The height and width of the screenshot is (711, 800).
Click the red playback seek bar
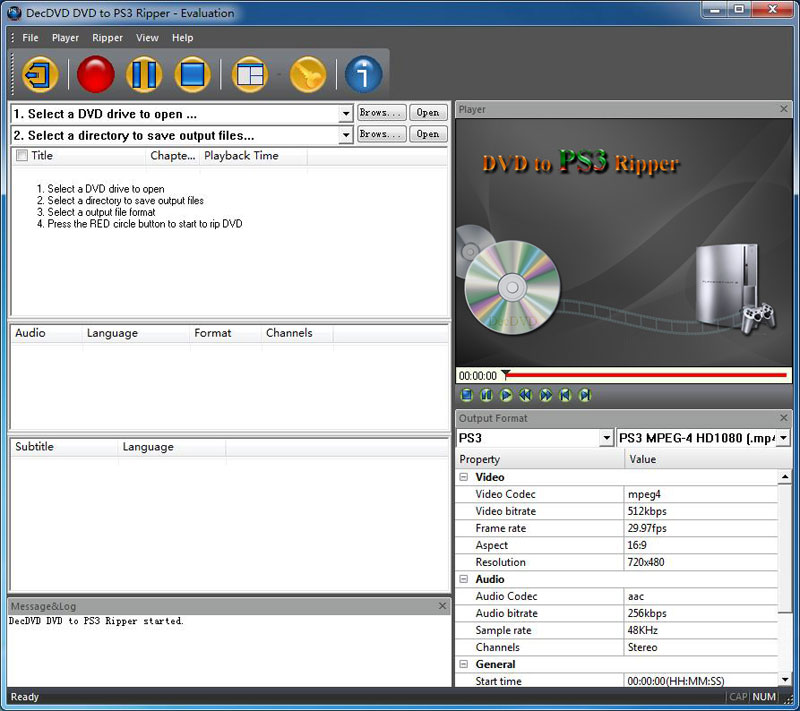(x=647, y=375)
